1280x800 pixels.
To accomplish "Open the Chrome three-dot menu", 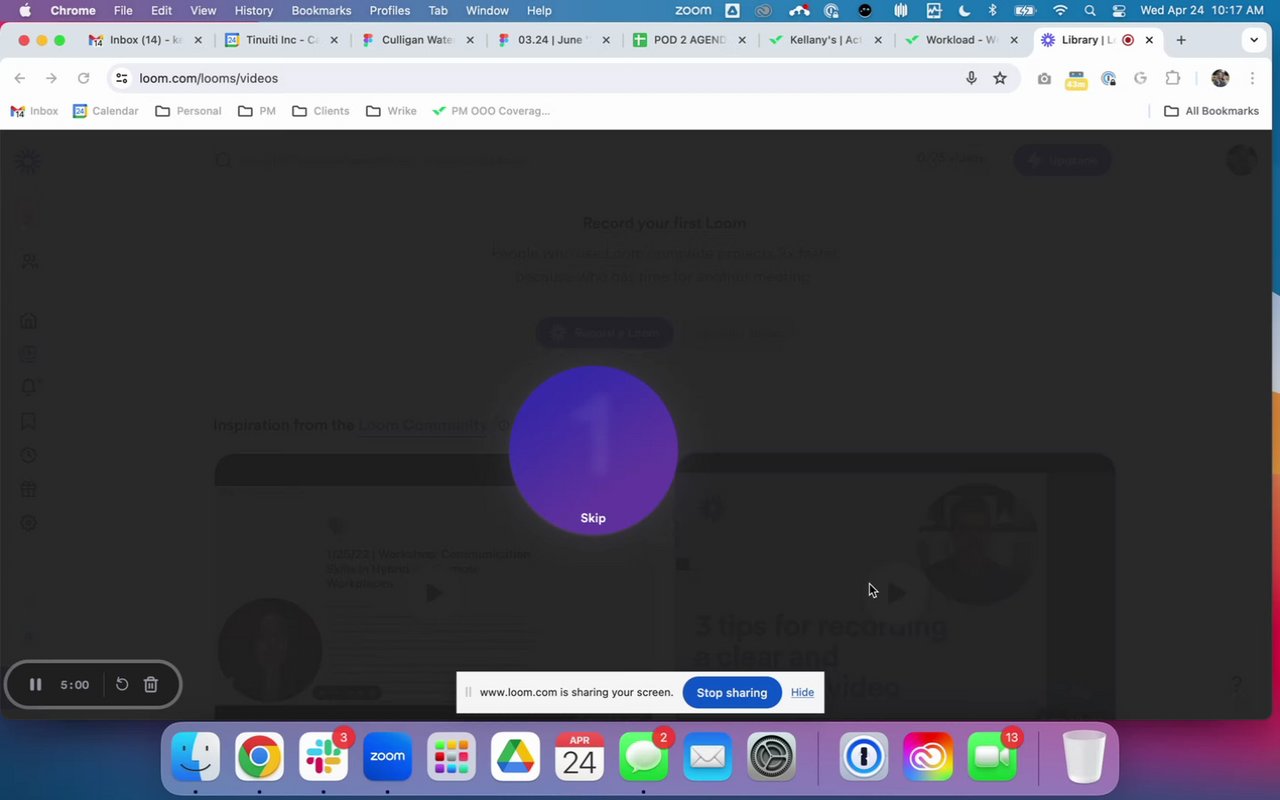I will click(x=1252, y=78).
